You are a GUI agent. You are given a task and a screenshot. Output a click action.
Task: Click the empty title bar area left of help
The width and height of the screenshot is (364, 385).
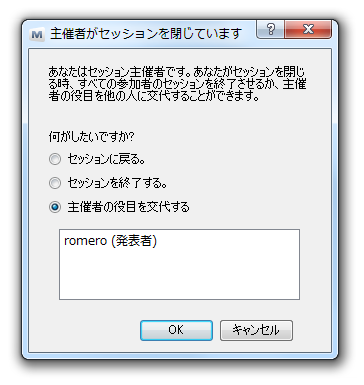(x=249, y=33)
